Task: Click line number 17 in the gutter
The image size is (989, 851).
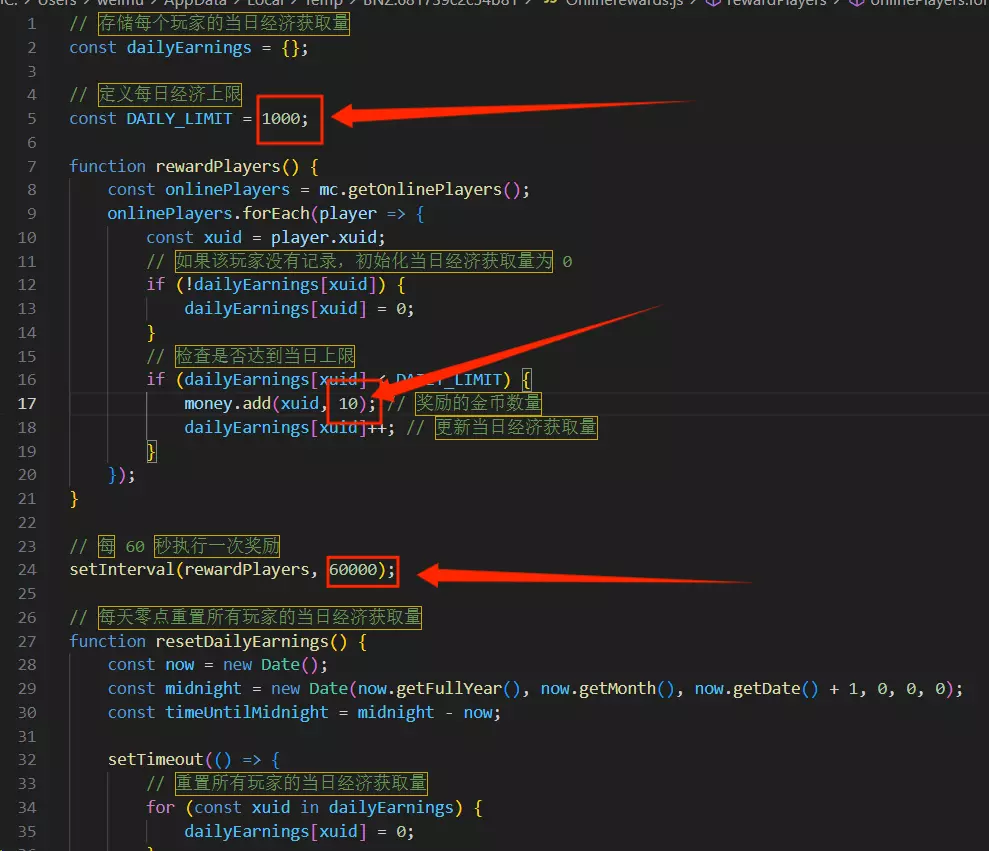Action: tap(27, 404)
